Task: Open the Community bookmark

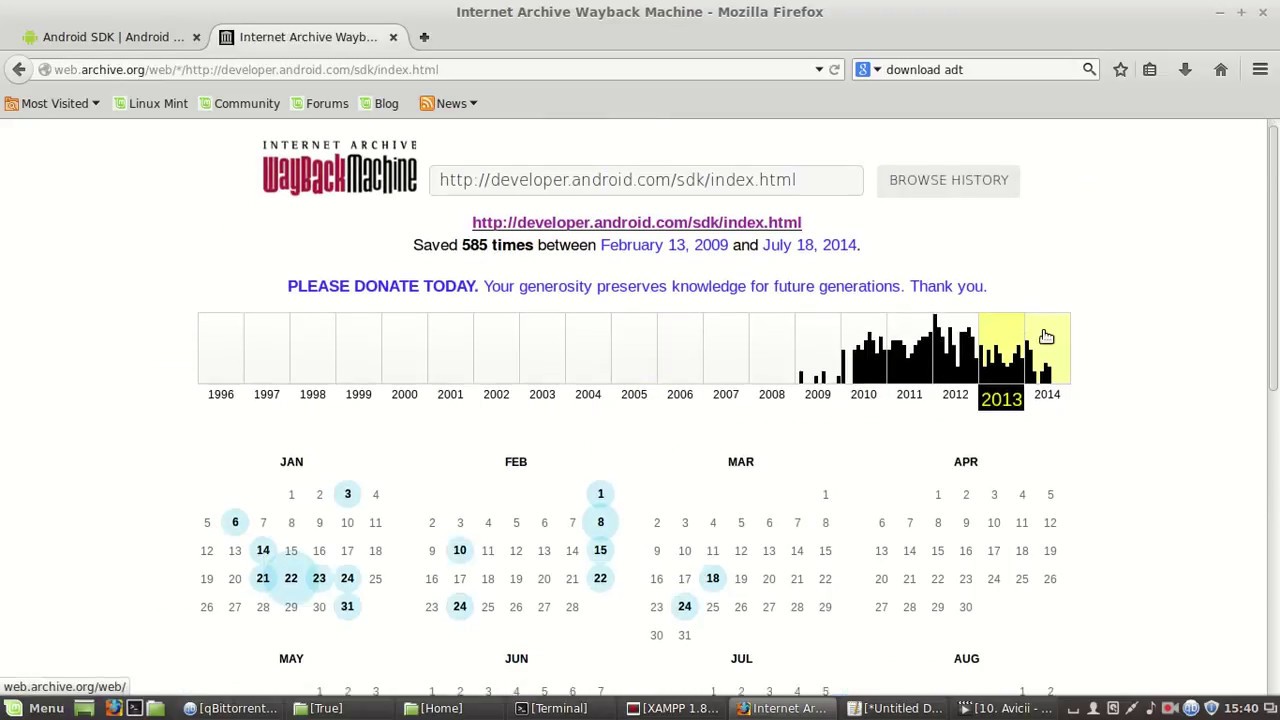Action: tap(239, 103)
